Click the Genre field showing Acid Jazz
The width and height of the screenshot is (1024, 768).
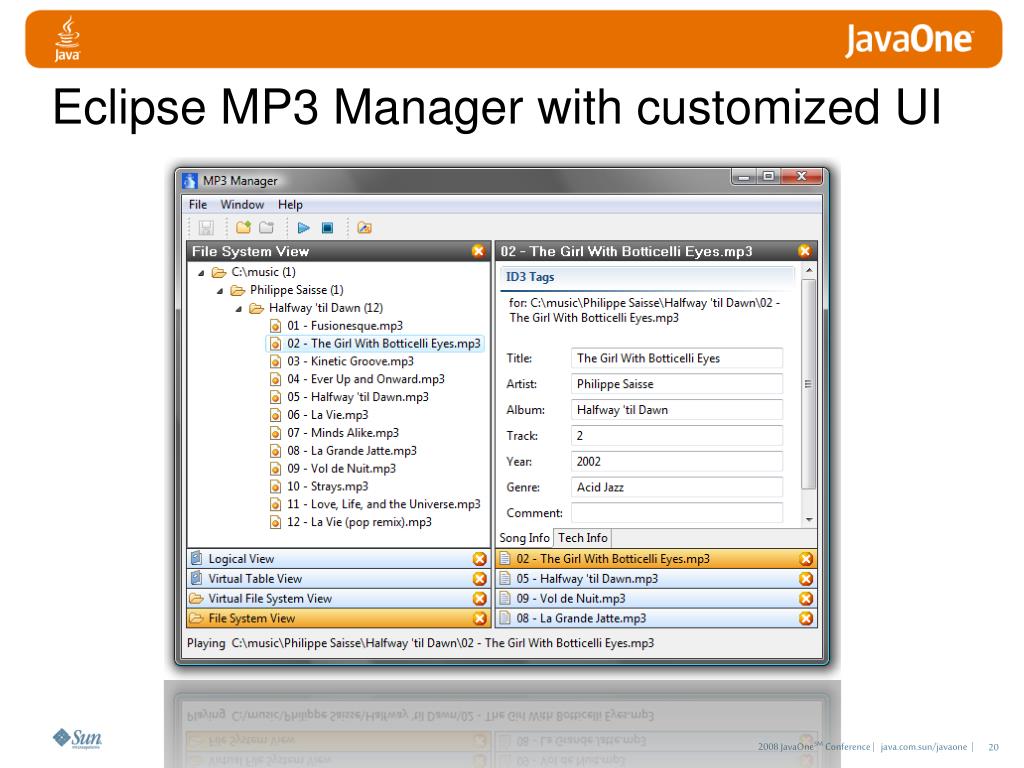[677, 487]
